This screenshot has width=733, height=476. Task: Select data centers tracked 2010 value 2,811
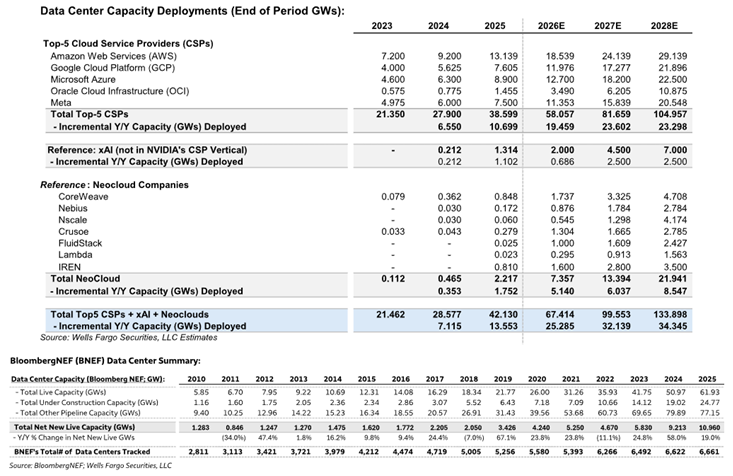[198, 452]
